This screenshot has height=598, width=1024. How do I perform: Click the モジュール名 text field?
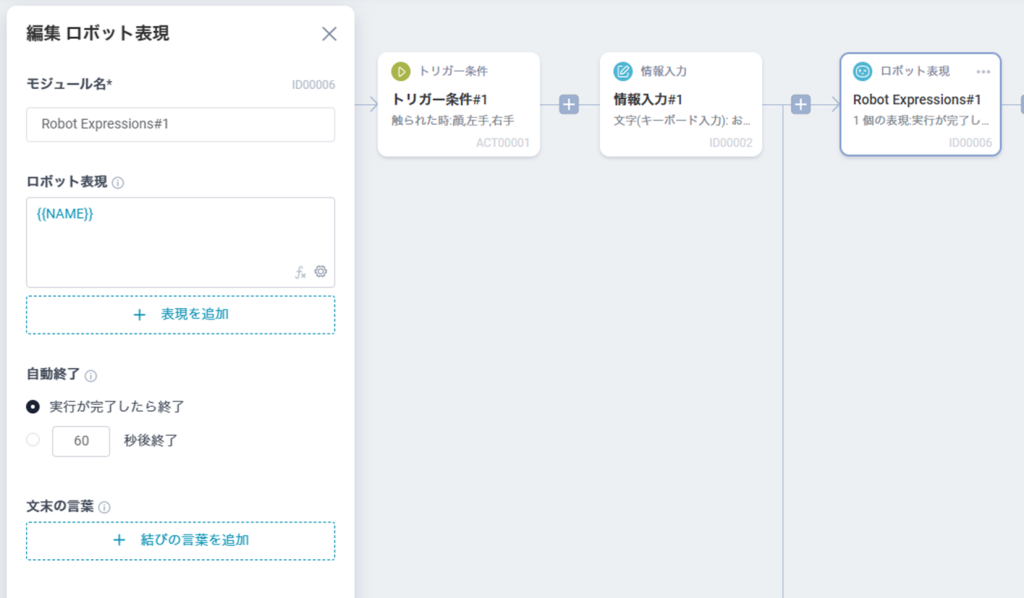pyautogui.click(x=180, y=125)
